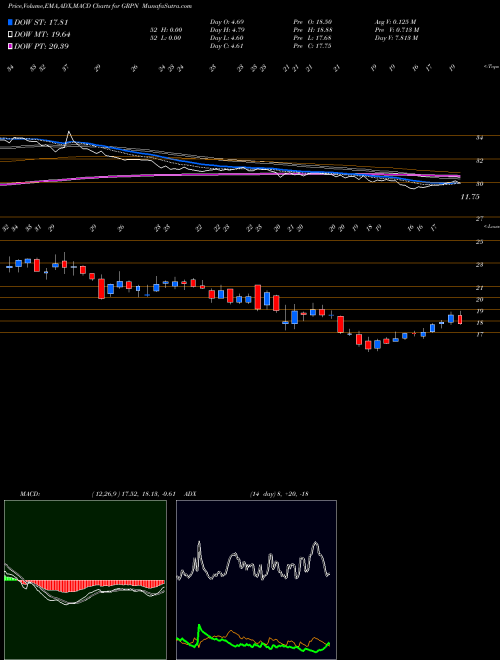500x660 pixels.
Task: Click the 'Day O: 4.69' value
Action: [227, 22]
